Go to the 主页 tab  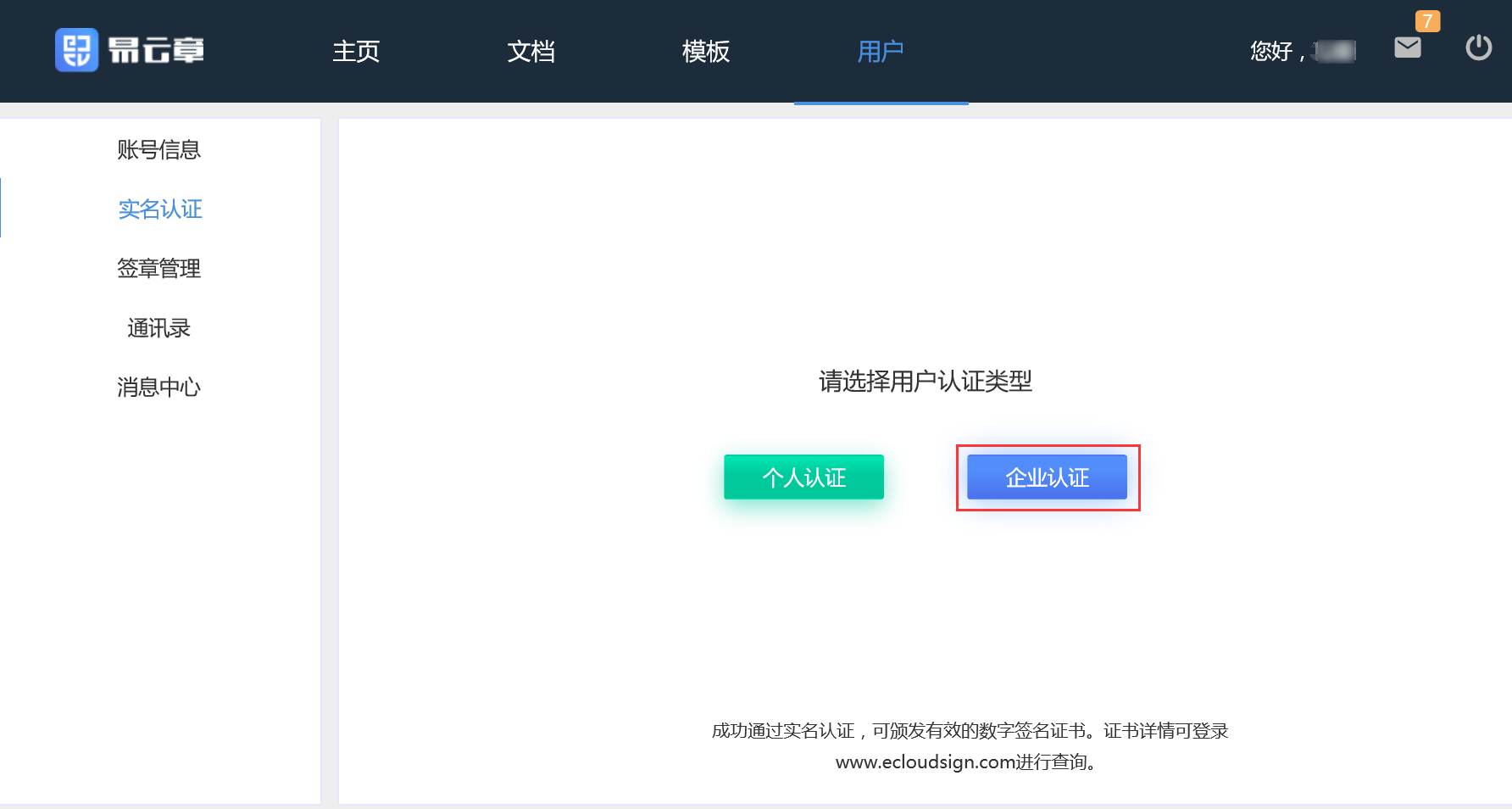pyautogui.click(x=356, y=52)
